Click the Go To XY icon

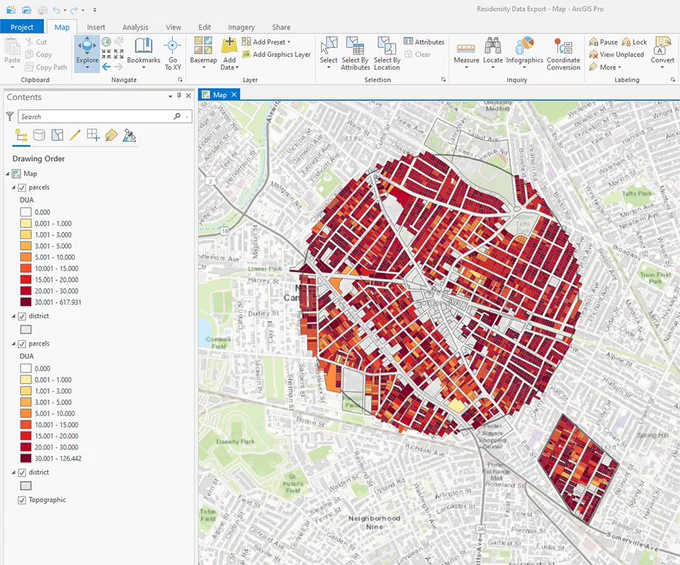click(173, 46)
